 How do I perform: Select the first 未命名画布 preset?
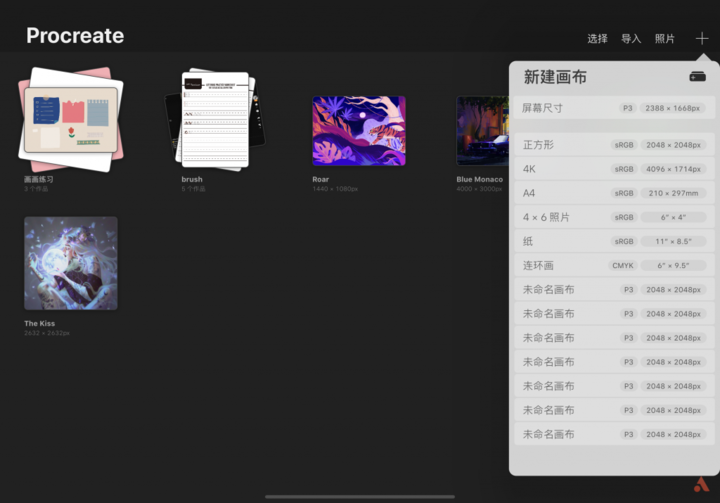[614, 289]
